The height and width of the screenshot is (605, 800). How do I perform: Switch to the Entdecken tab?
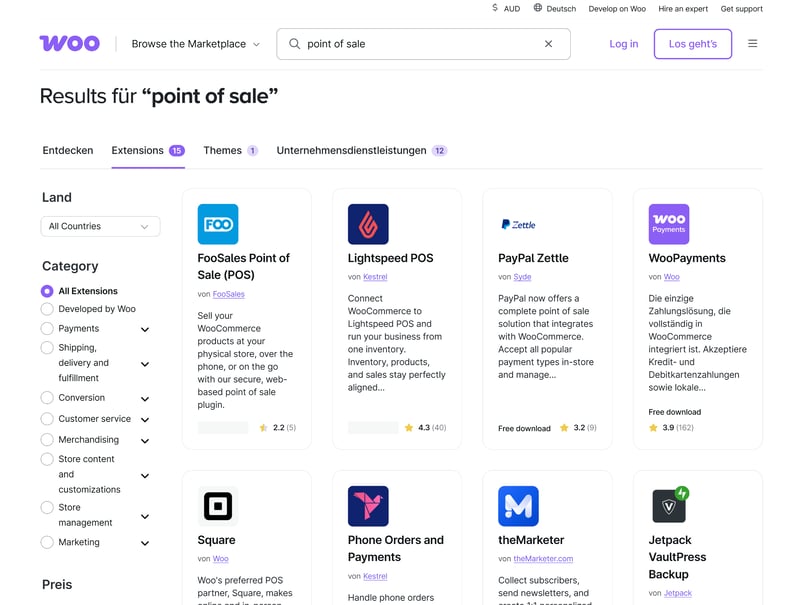[x=68, y=151]
